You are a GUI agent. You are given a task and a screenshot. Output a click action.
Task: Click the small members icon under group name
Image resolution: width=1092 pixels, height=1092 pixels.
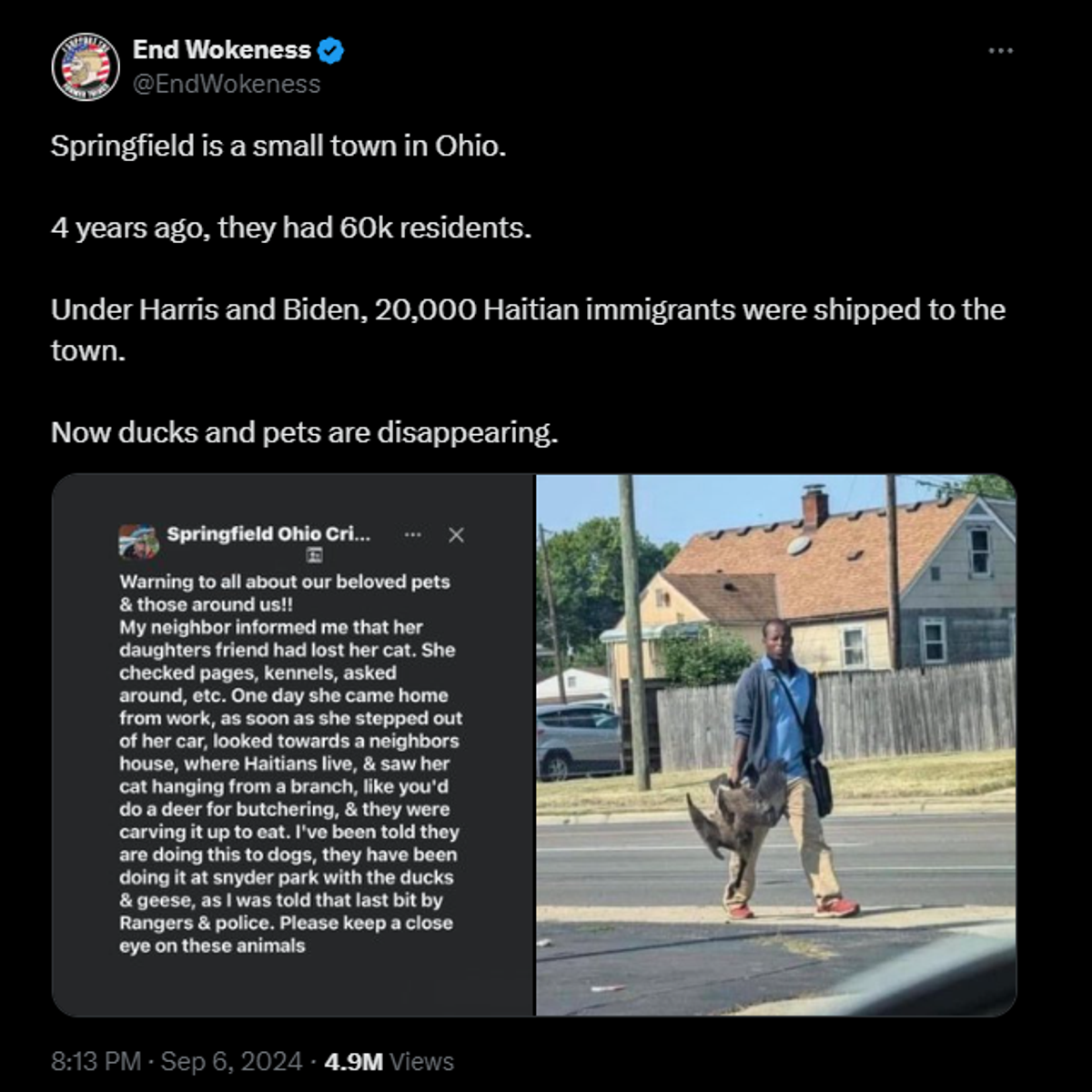[314, 555]
